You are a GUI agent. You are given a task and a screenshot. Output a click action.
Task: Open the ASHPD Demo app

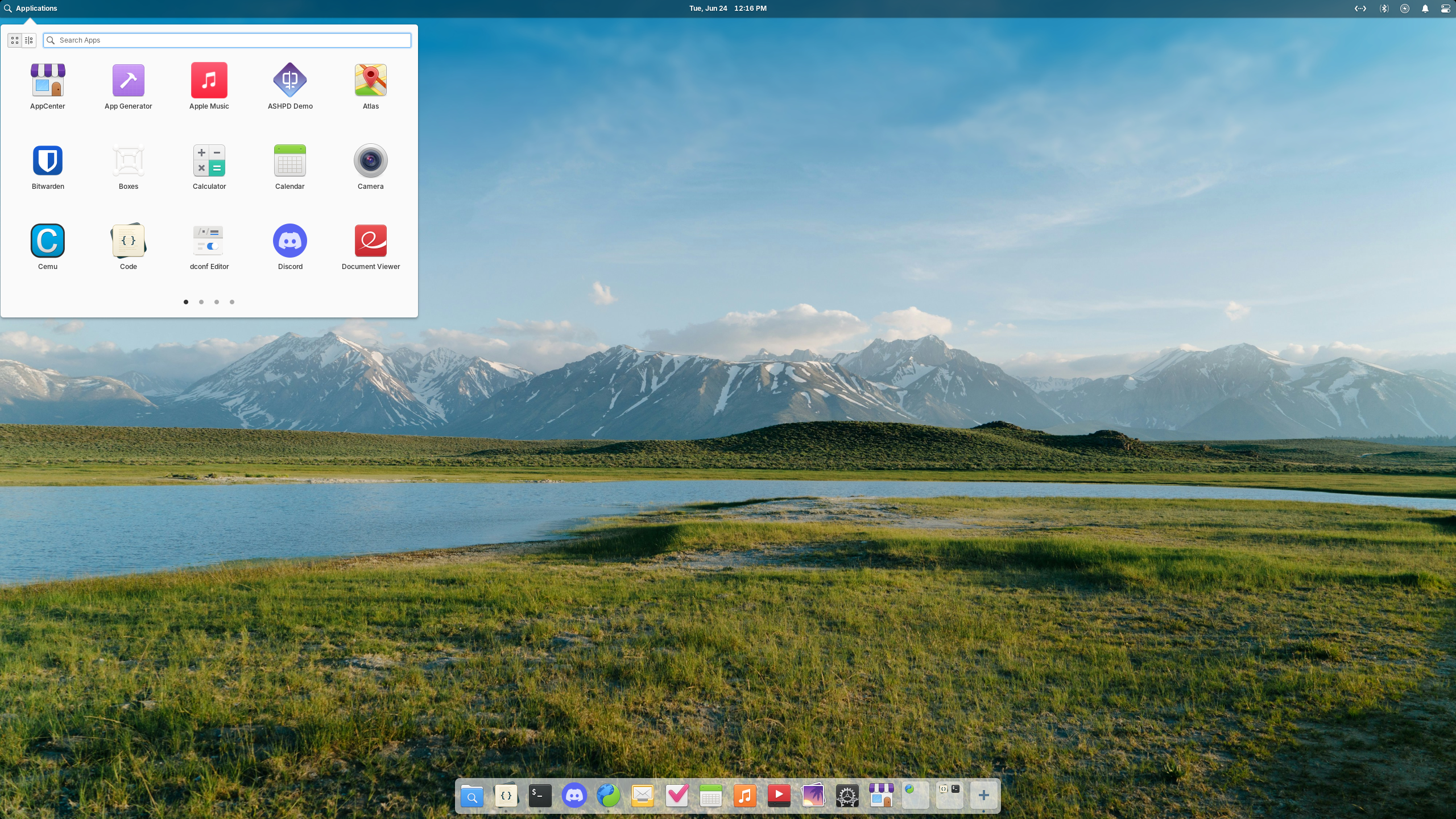pyautogui.click(x=290, y=81)
